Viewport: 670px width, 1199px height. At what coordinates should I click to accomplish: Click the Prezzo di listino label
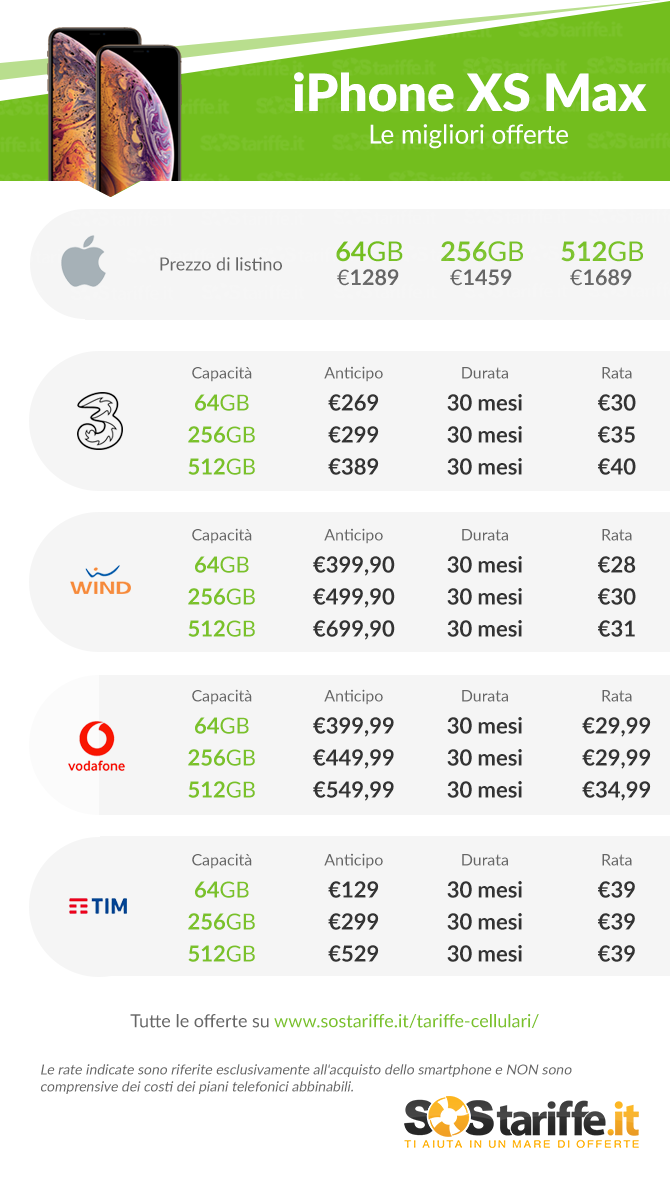click(x=220, y=265)
